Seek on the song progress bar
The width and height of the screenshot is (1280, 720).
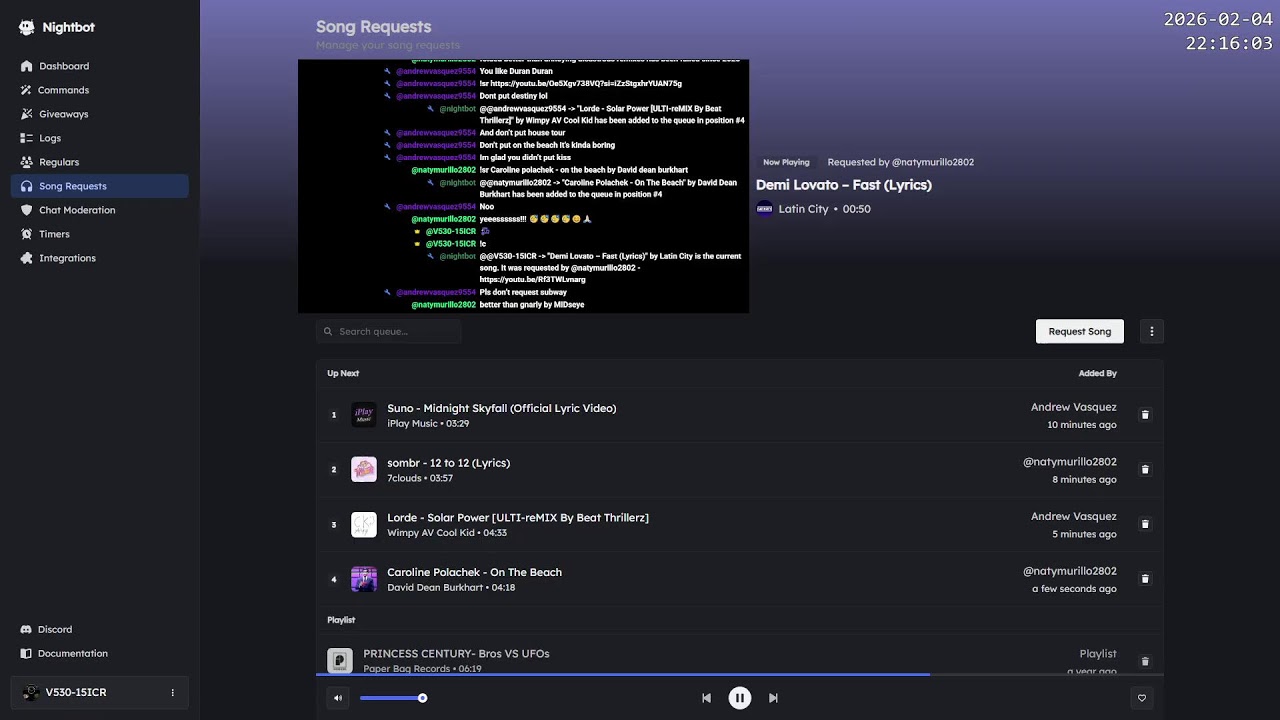click(739, 675)
